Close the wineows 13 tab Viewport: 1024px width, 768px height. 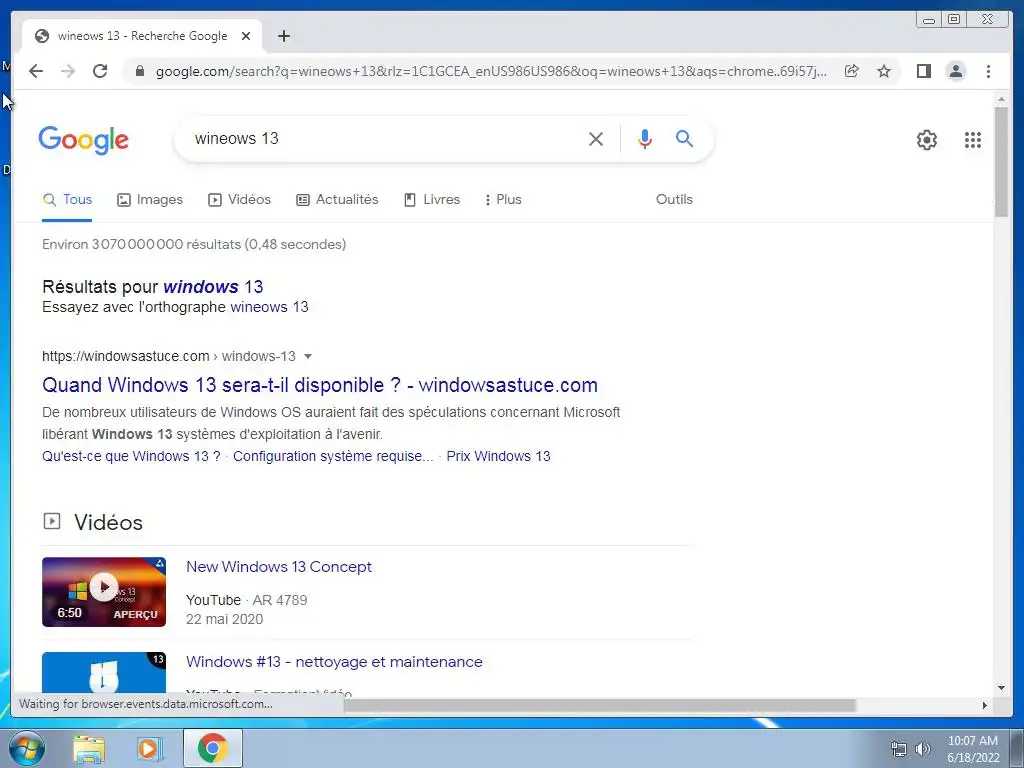point(246,36)
